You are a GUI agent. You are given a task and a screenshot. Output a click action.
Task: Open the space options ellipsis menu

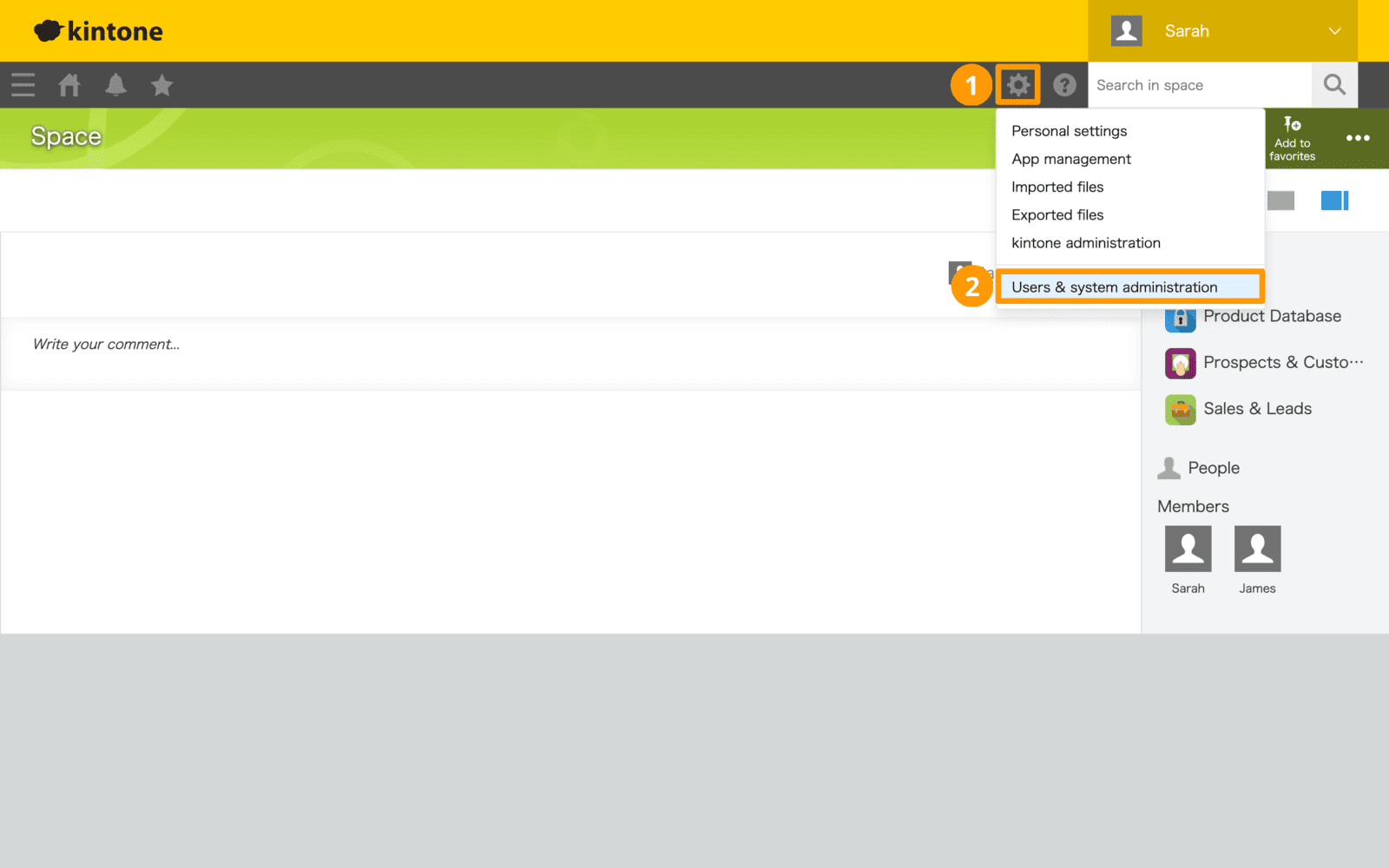[1358, 138]
